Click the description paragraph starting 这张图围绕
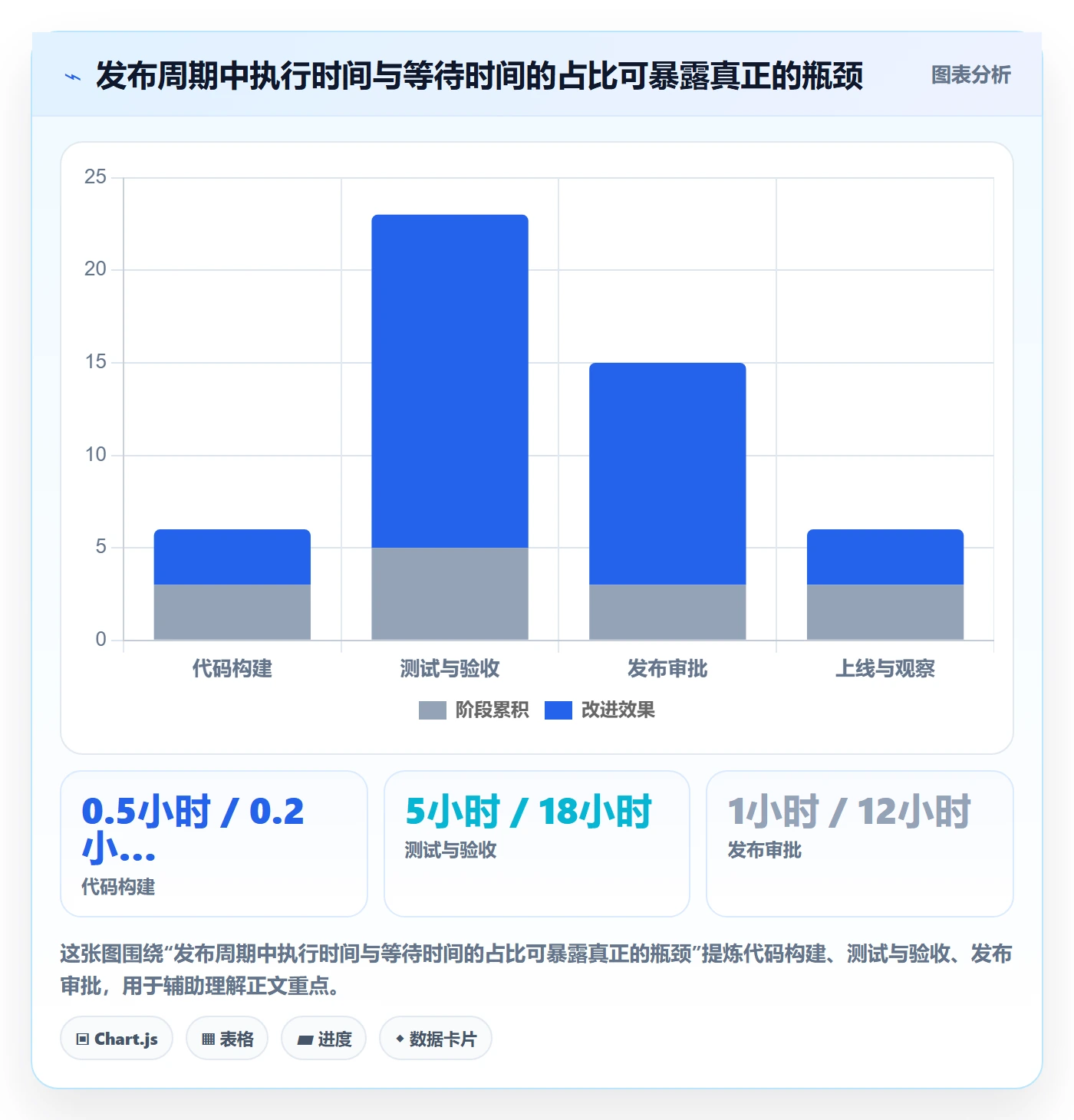 536,970
